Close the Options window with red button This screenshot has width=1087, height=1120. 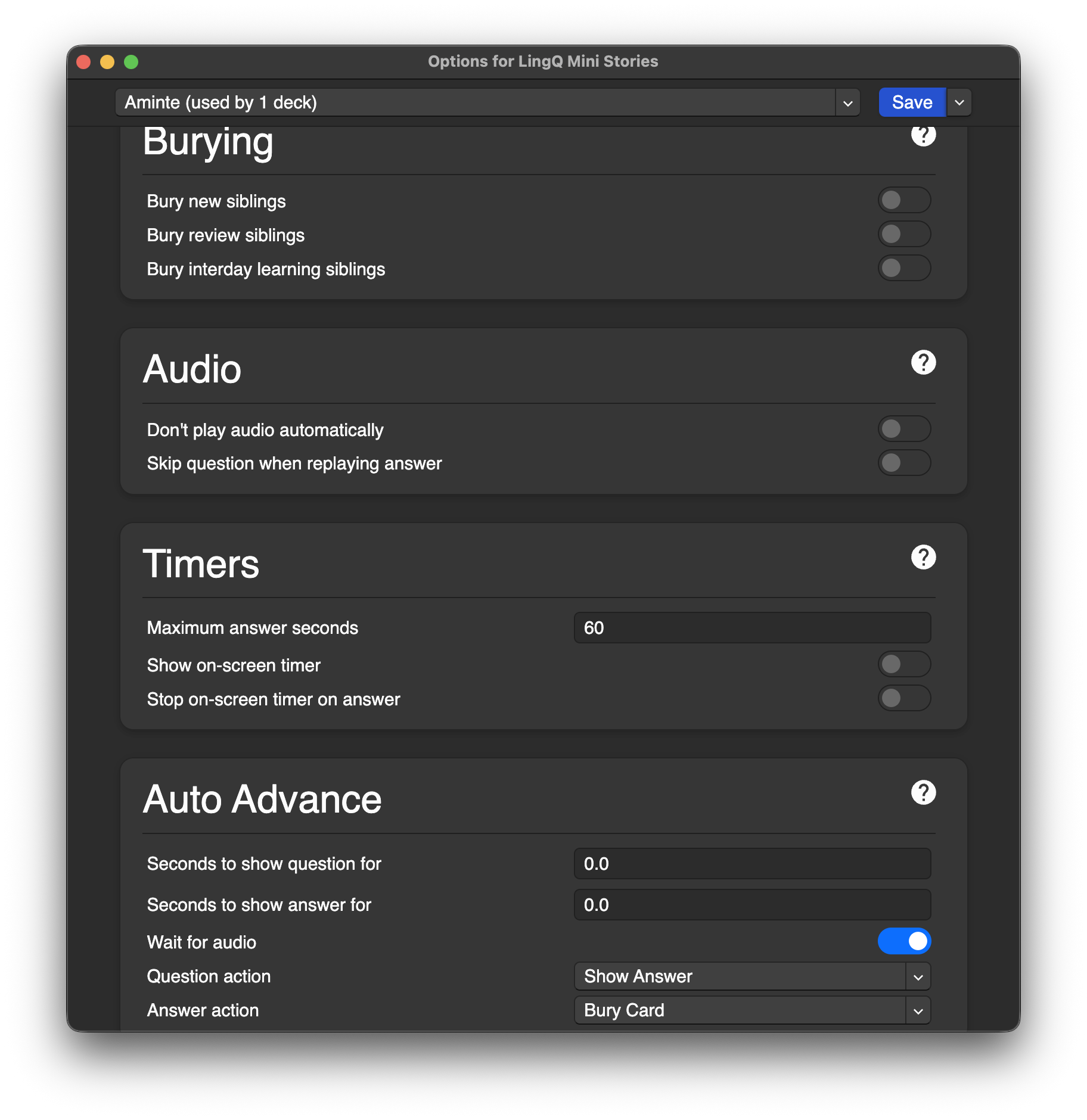pos(83,62)
